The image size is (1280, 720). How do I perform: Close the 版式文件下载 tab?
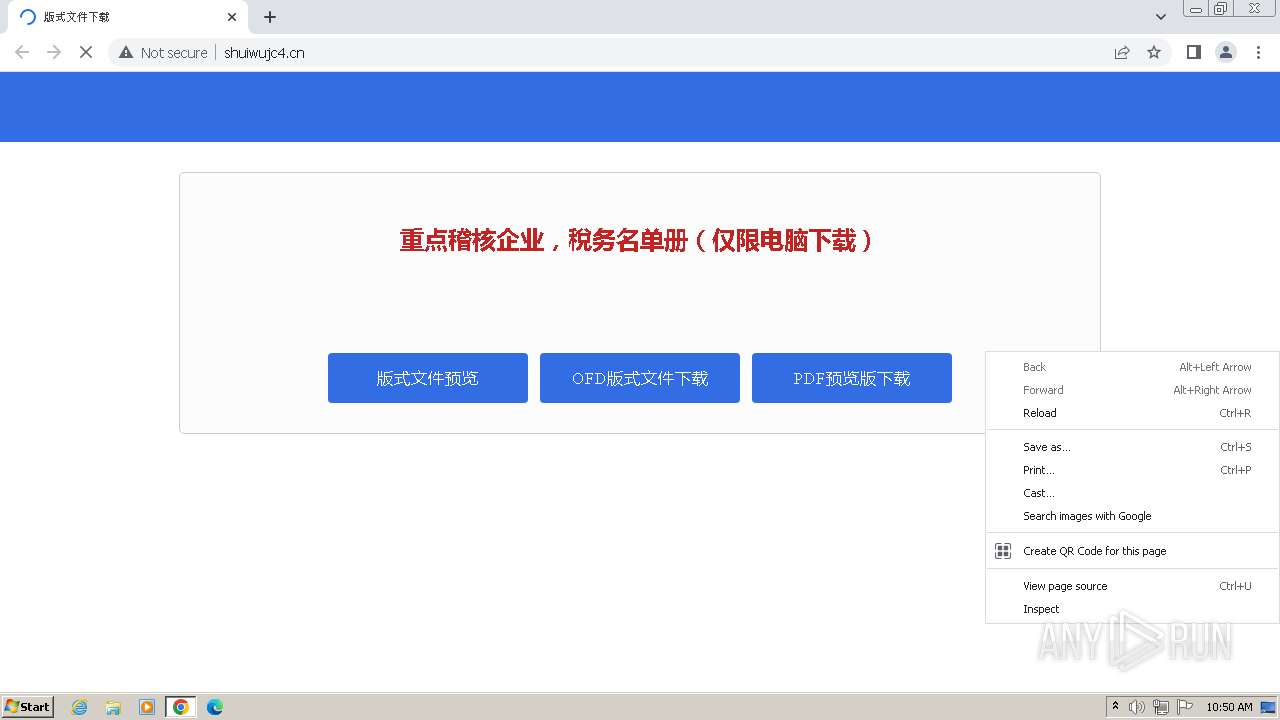click(232, 17)
